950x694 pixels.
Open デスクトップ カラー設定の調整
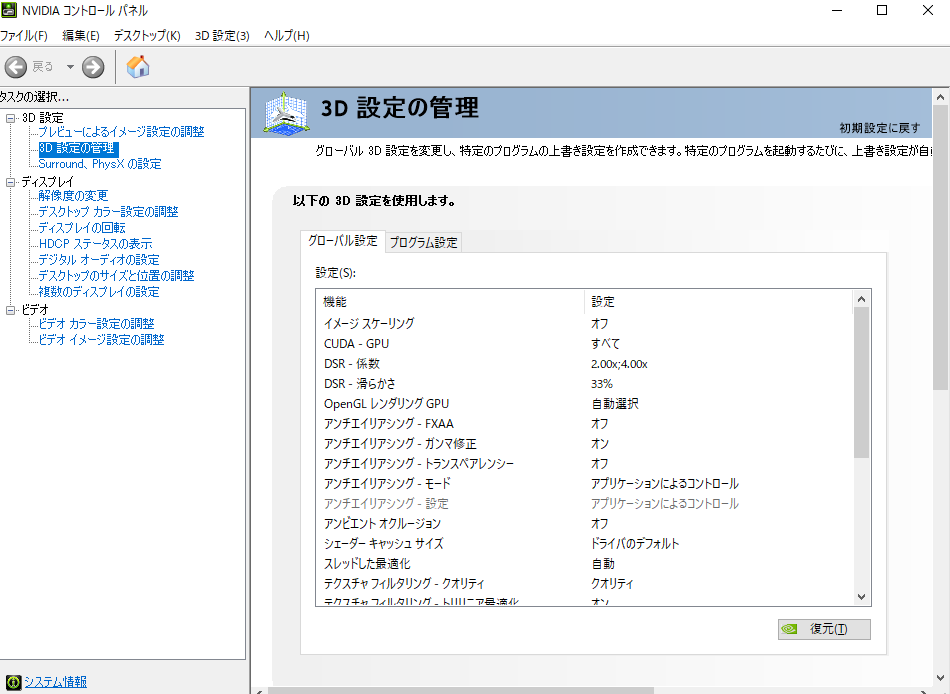click(x=108, y=212)
